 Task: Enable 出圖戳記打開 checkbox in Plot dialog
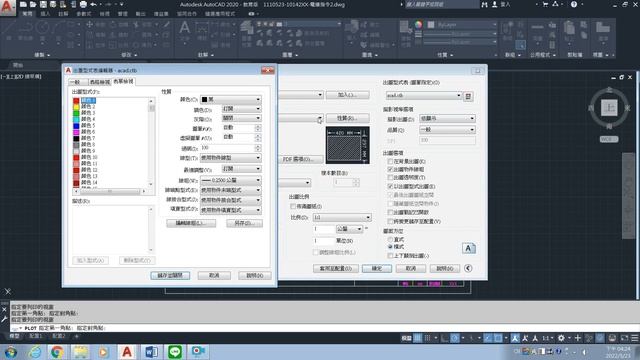tap(390, 213)
